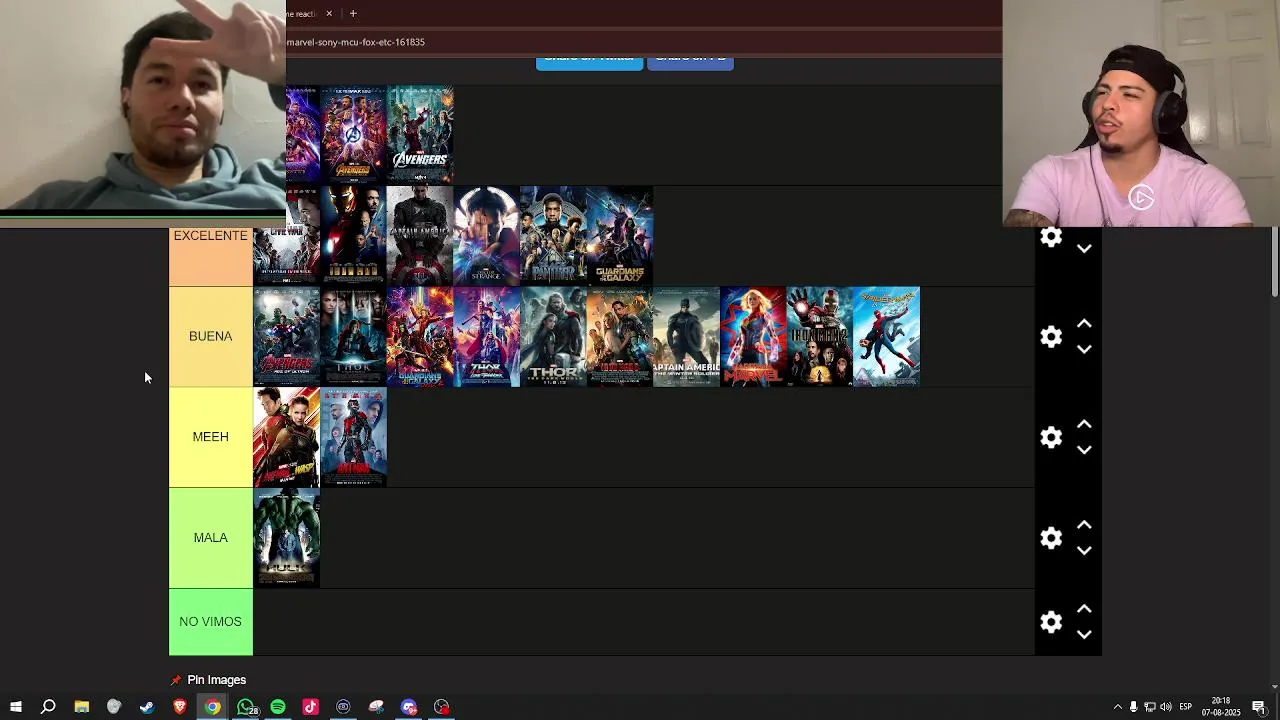This screenshot has width=1280, height=720.
Task: Select Avengers Infinity War poster
Action: click(353, 135)
